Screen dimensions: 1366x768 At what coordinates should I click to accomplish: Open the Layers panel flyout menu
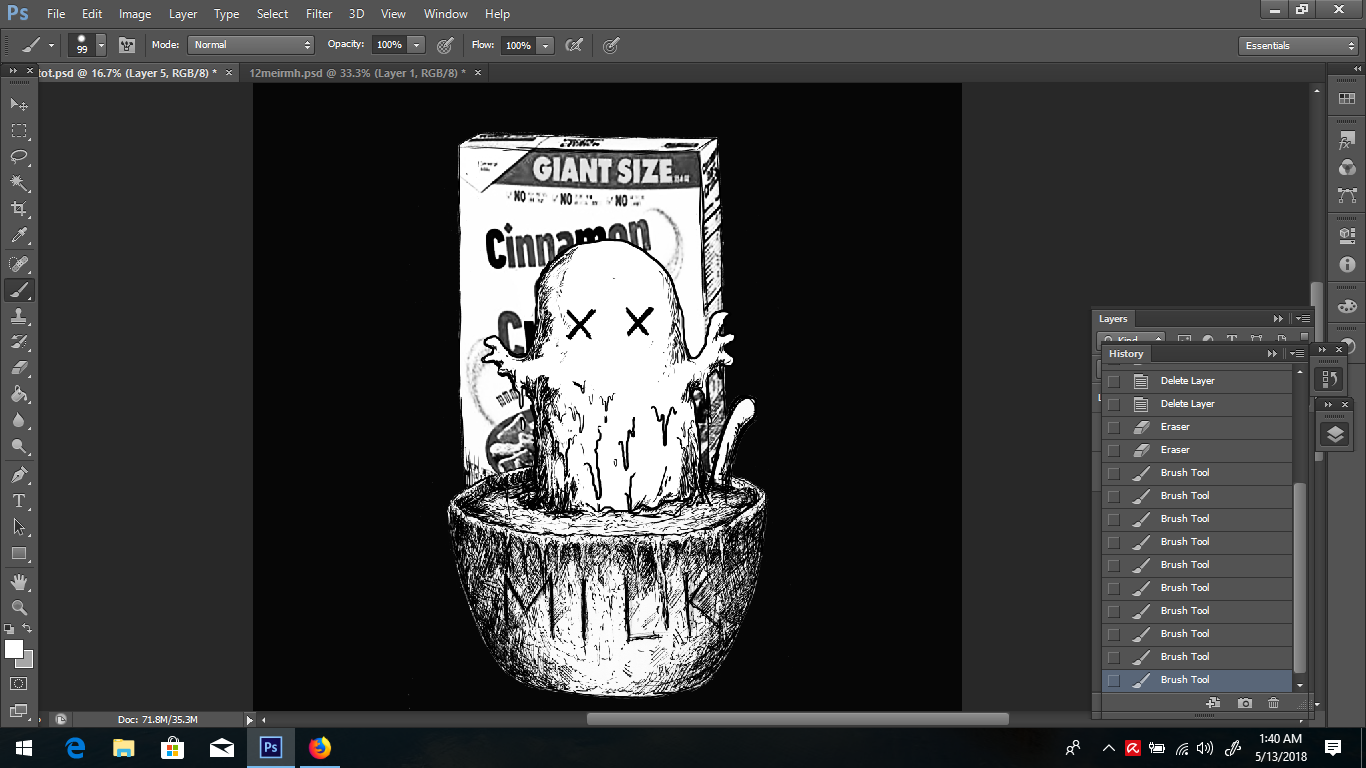[1303, 319]
